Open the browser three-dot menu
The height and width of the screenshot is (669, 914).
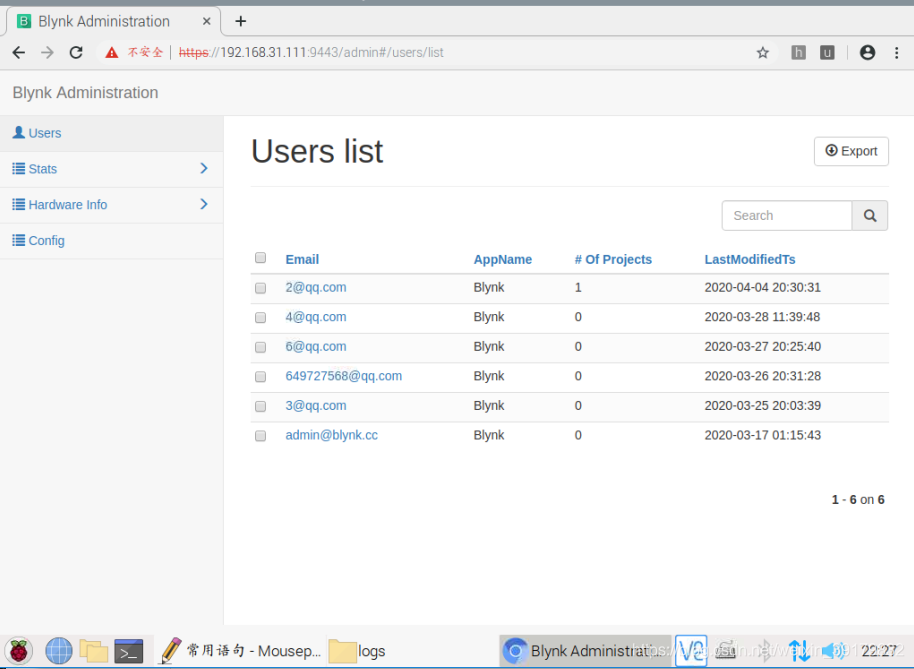pos(897,52)
